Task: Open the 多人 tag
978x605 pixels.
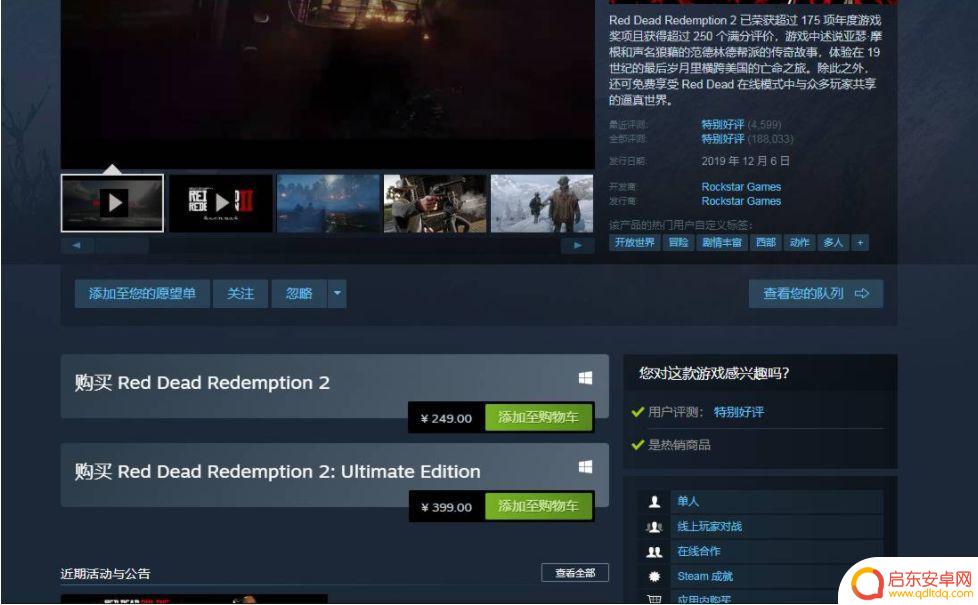Action: pyautogui.click(x=833, y=243)
